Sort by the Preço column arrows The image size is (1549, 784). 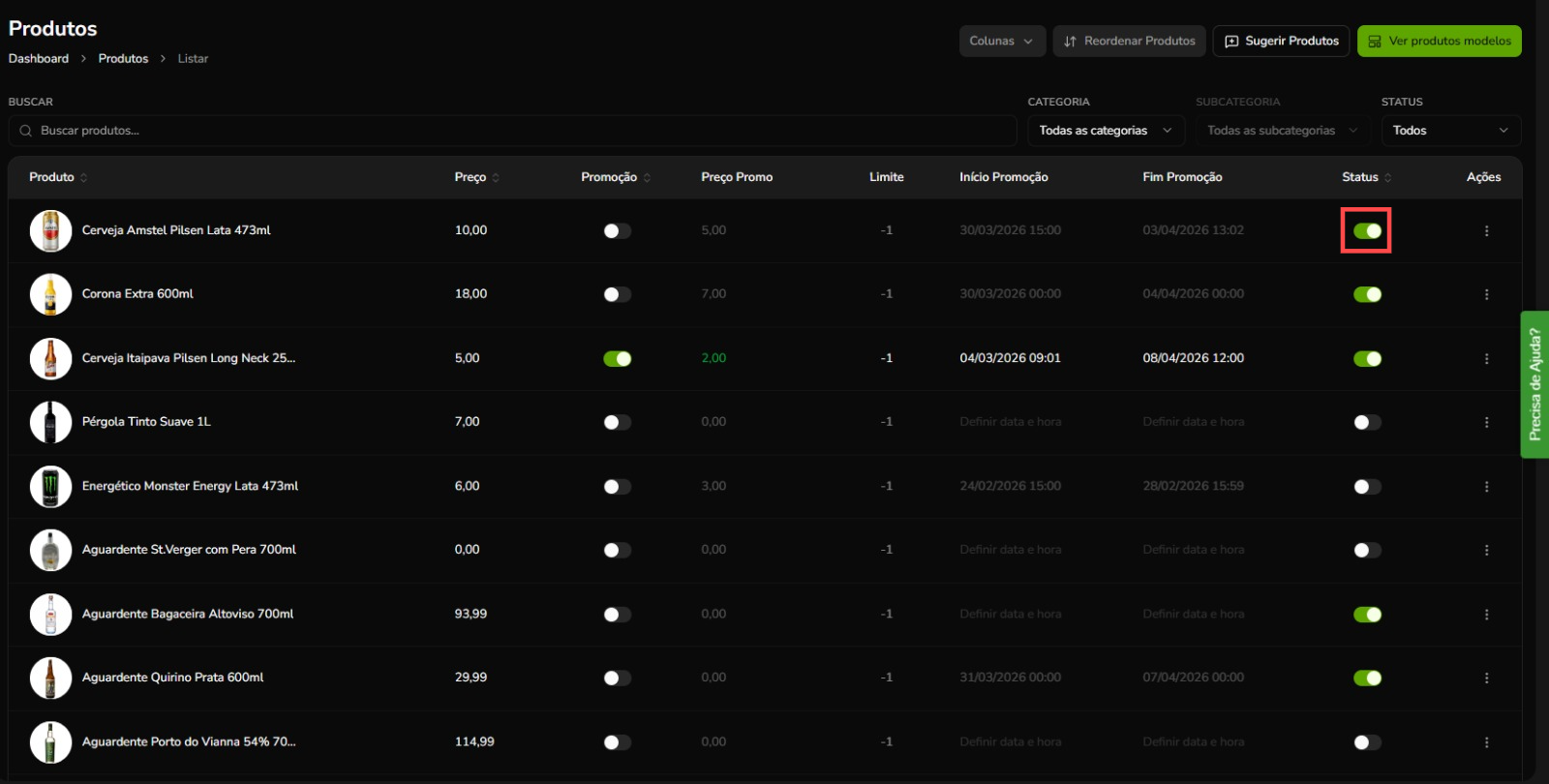pyautogui.click(x=496, y=178)
